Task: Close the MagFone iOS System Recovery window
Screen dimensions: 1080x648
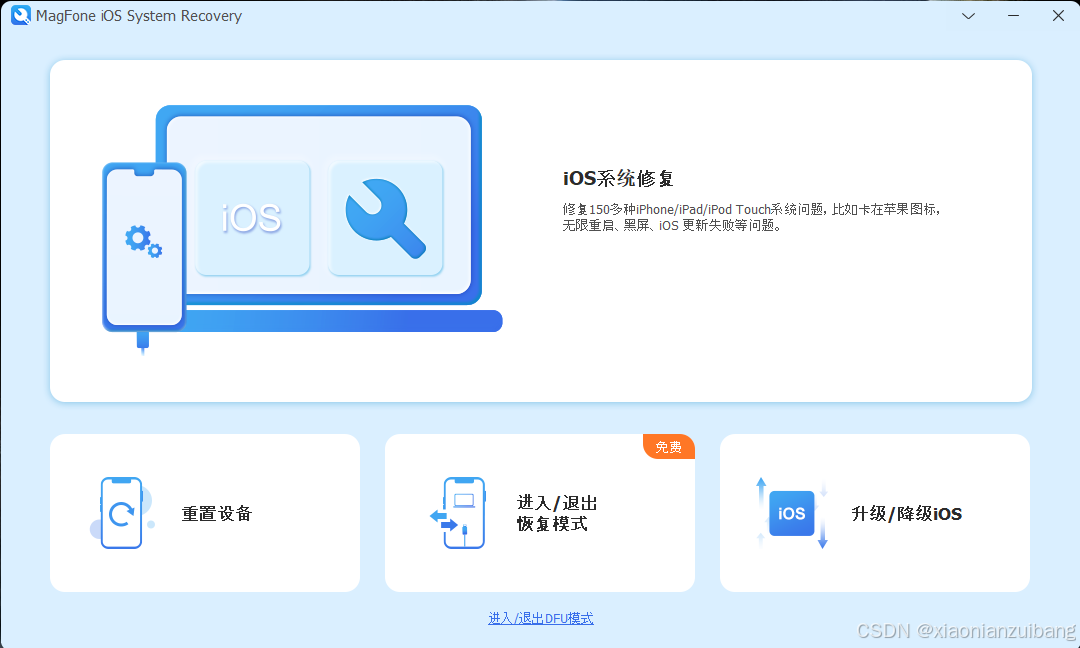Action: tap(1058, 16)
